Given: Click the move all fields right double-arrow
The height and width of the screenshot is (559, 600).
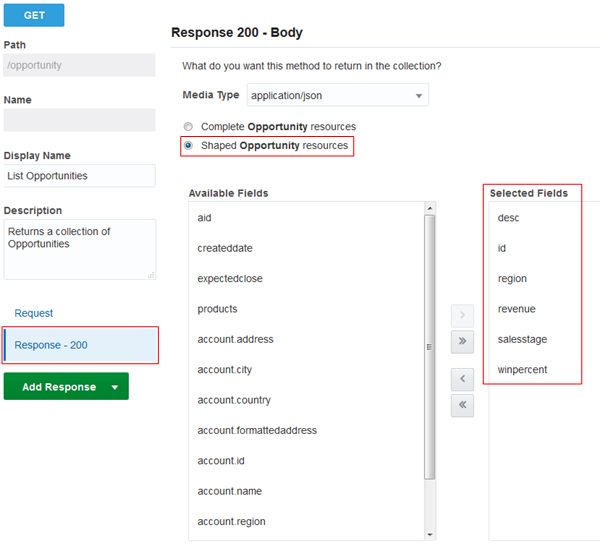Looking at the screenshot, I should [x=462, y=340].
